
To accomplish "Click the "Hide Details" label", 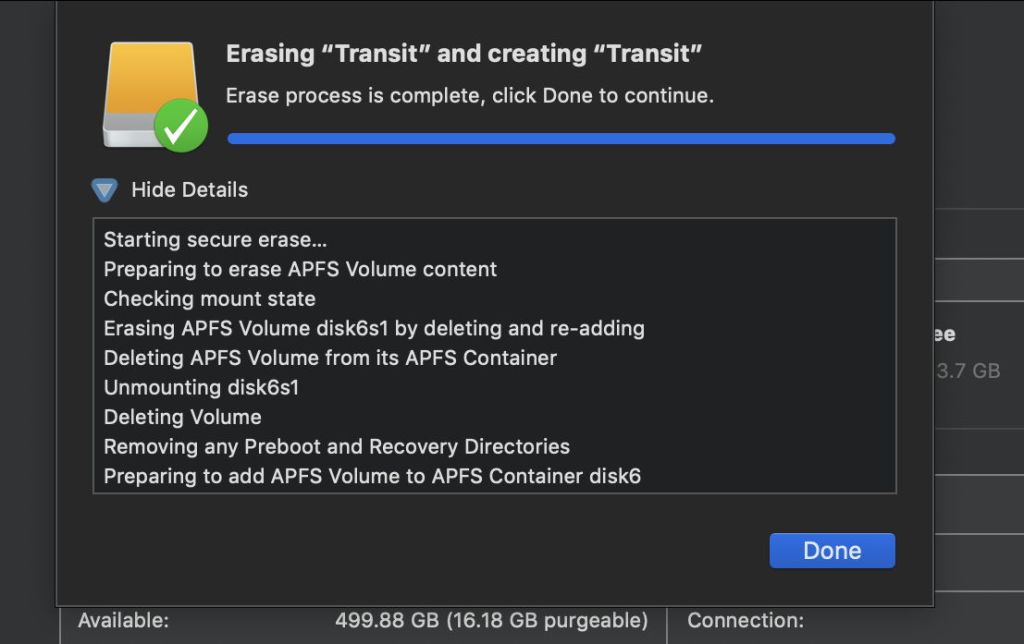I will pyautogui.click(x=189, y=190).
